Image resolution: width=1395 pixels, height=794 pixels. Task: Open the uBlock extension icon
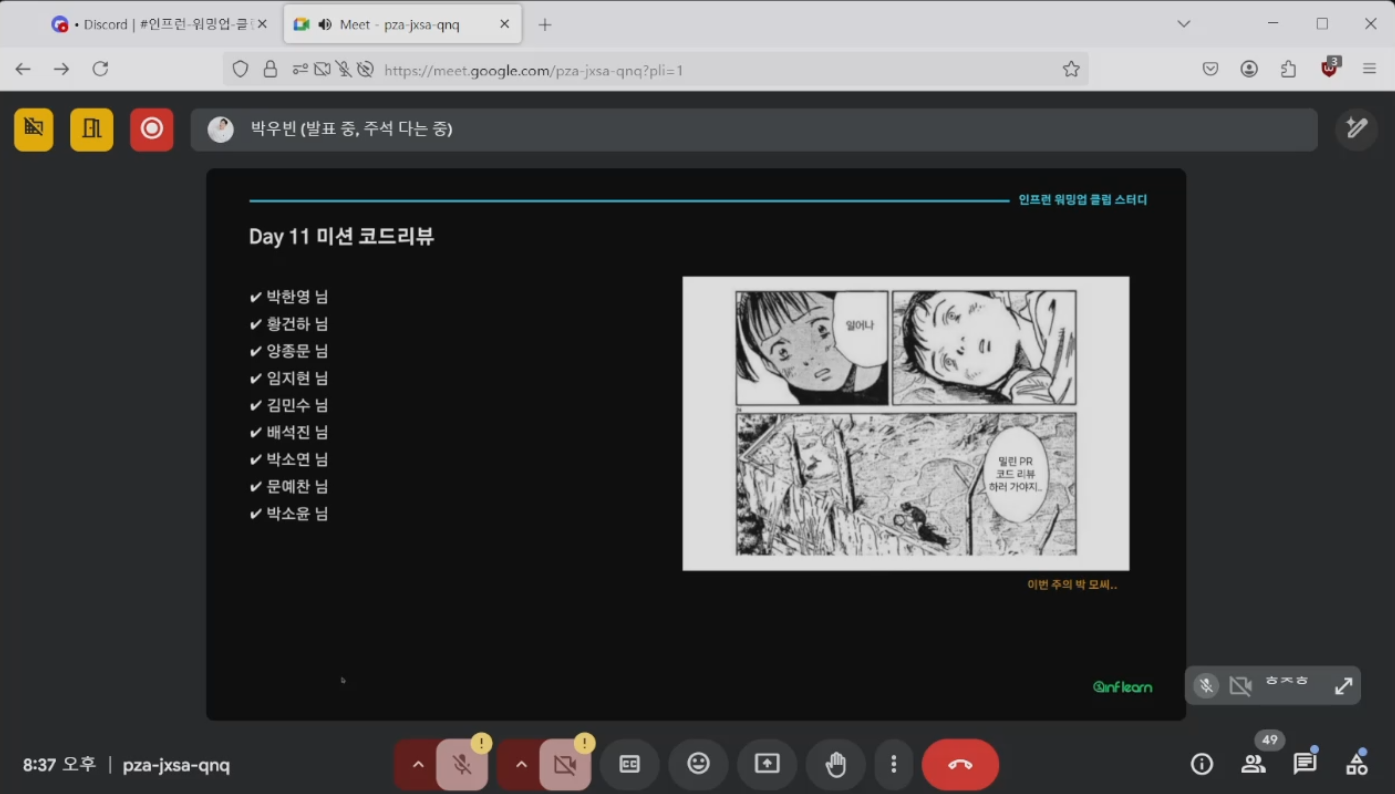click(x=1330, y=68)
